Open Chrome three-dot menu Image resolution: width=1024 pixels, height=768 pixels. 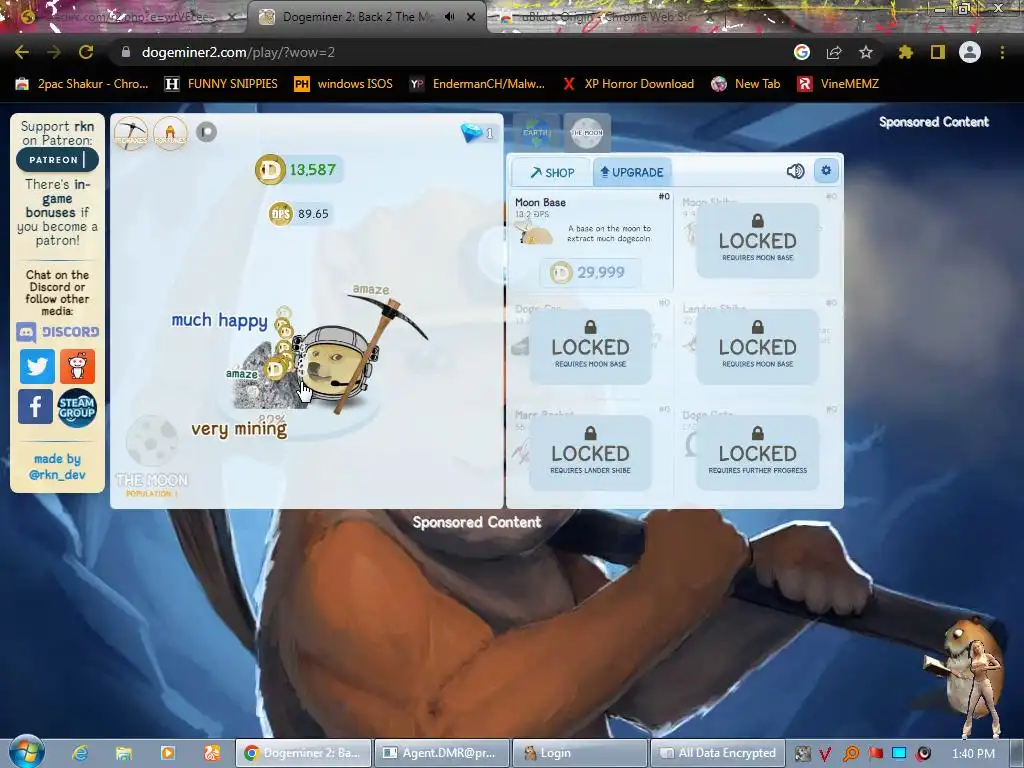[1002, 52]
